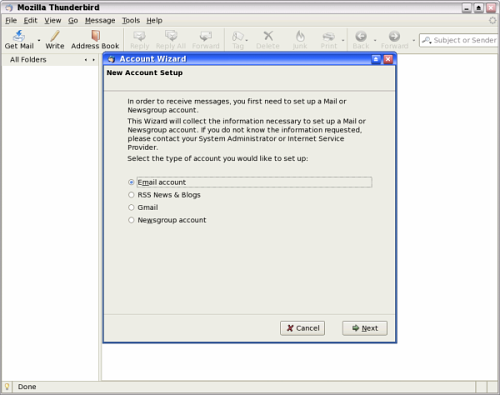Select the Email account radio button
500x395 pixels.
[x=131, y=182]
